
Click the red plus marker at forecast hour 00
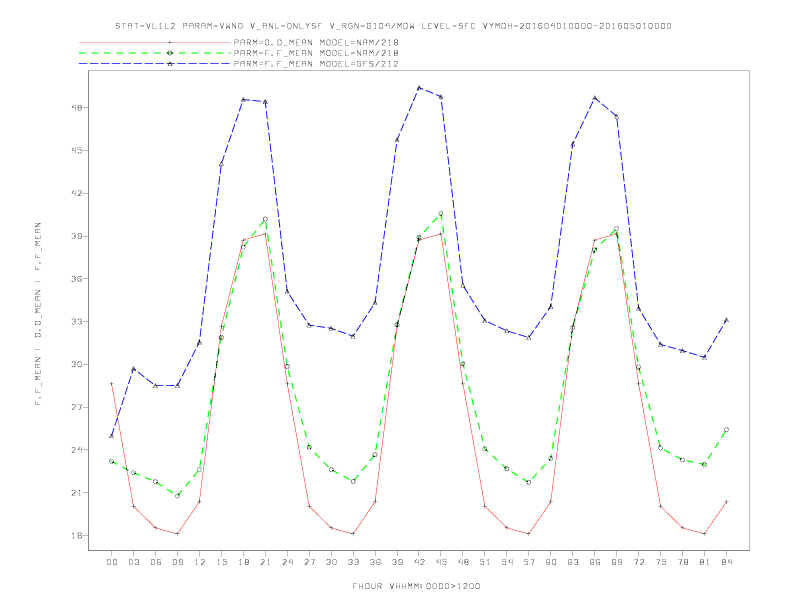pos(112,384)
